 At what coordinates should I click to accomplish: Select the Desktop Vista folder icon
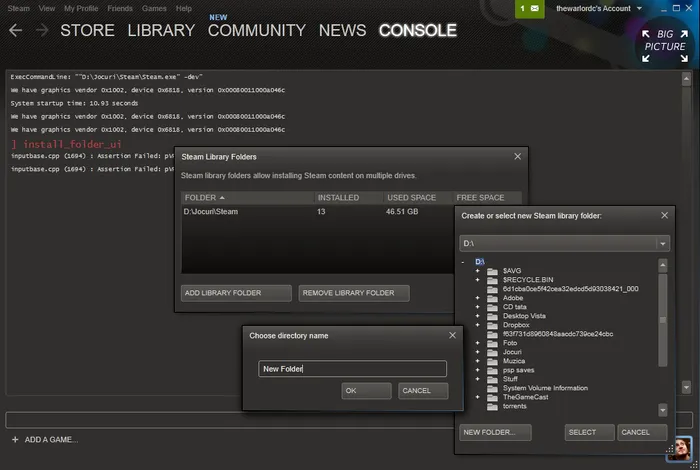(492, 316)
